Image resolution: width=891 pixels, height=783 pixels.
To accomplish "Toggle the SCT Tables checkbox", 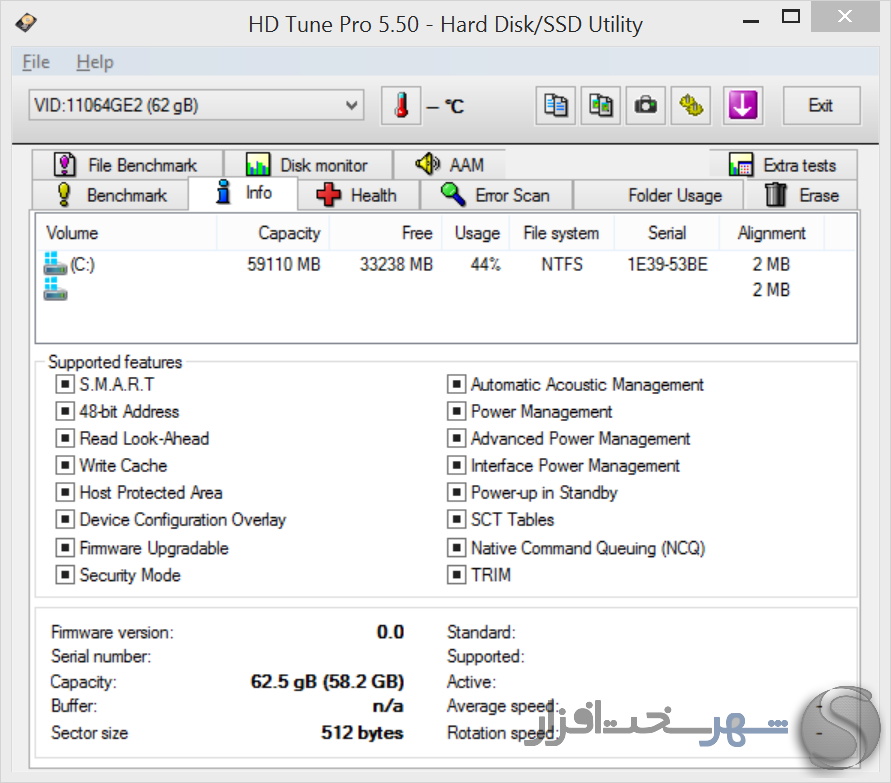I will [456, 519].
